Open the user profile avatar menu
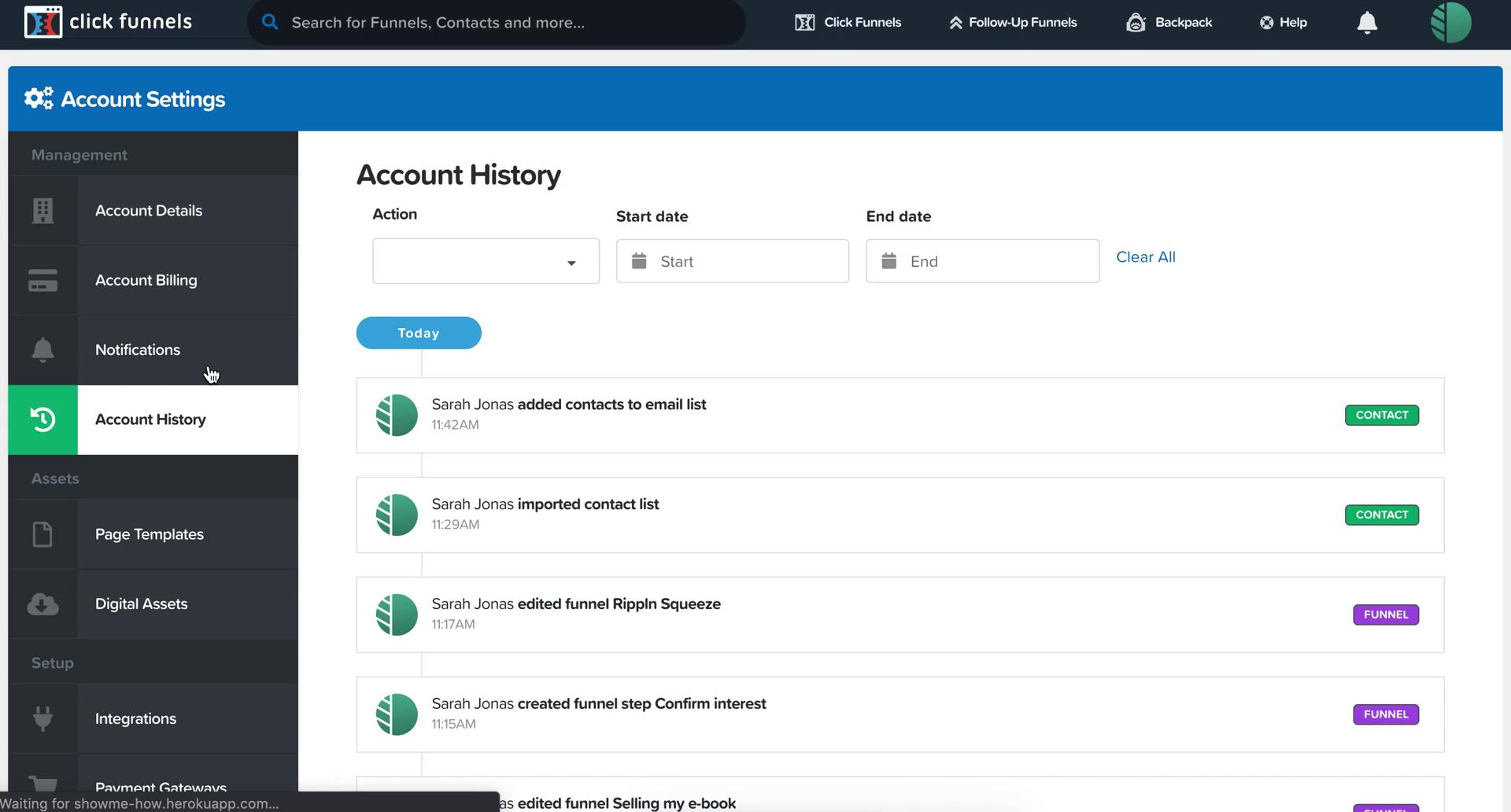The height and width of the screenshot is (812, 1511). (1451, 22)
